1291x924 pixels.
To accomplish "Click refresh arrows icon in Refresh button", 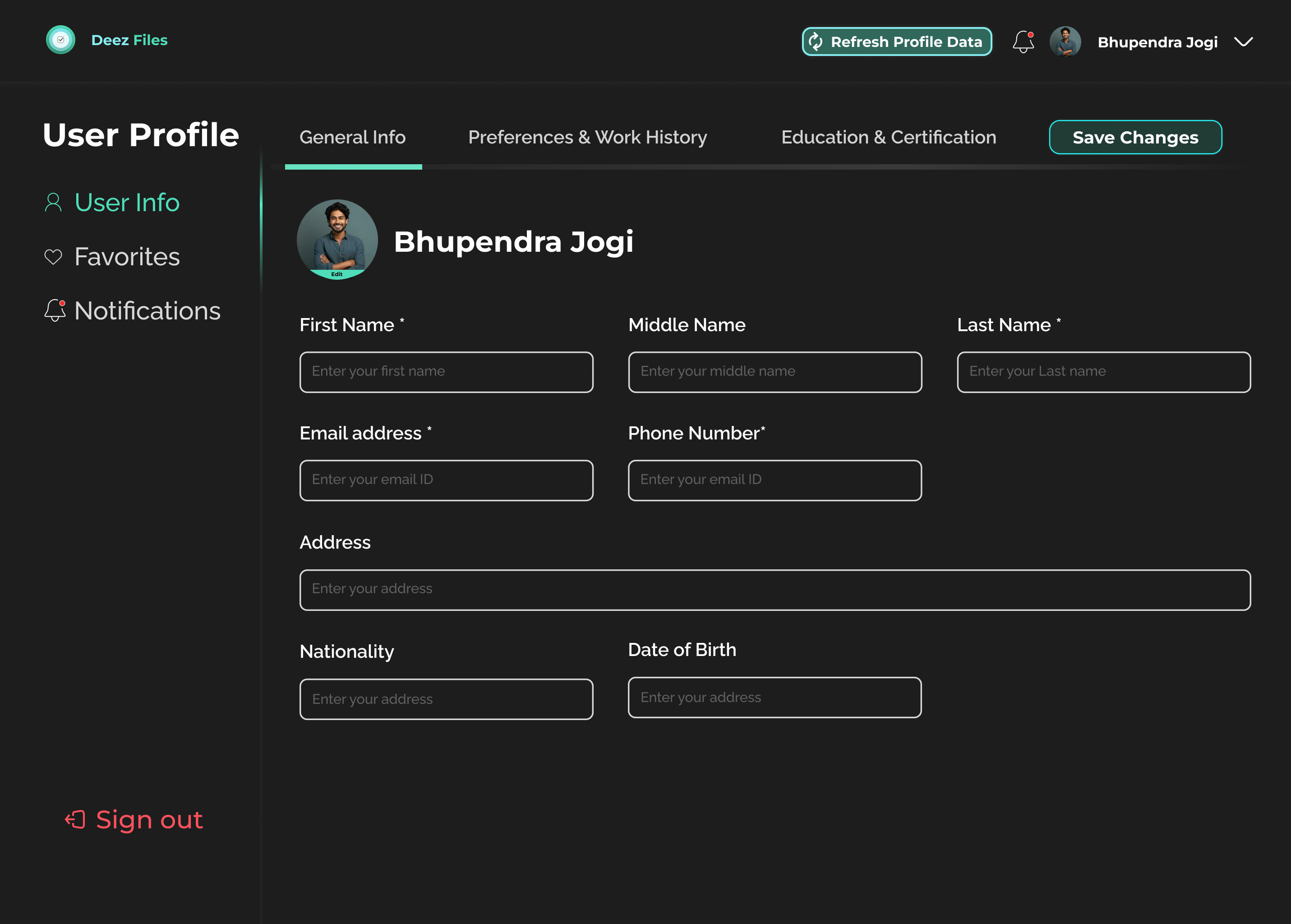I will click(816, 42).
